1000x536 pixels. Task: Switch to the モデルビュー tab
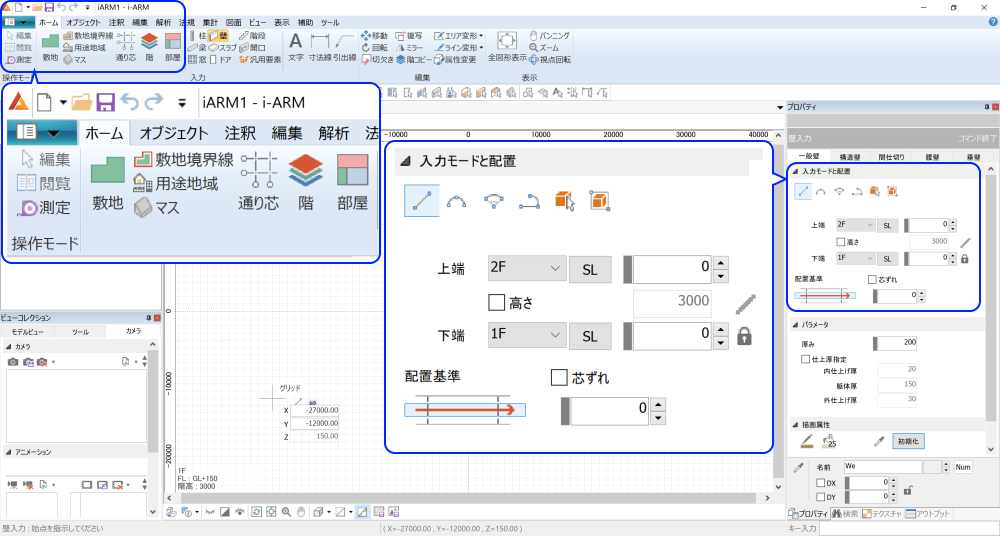27,332
